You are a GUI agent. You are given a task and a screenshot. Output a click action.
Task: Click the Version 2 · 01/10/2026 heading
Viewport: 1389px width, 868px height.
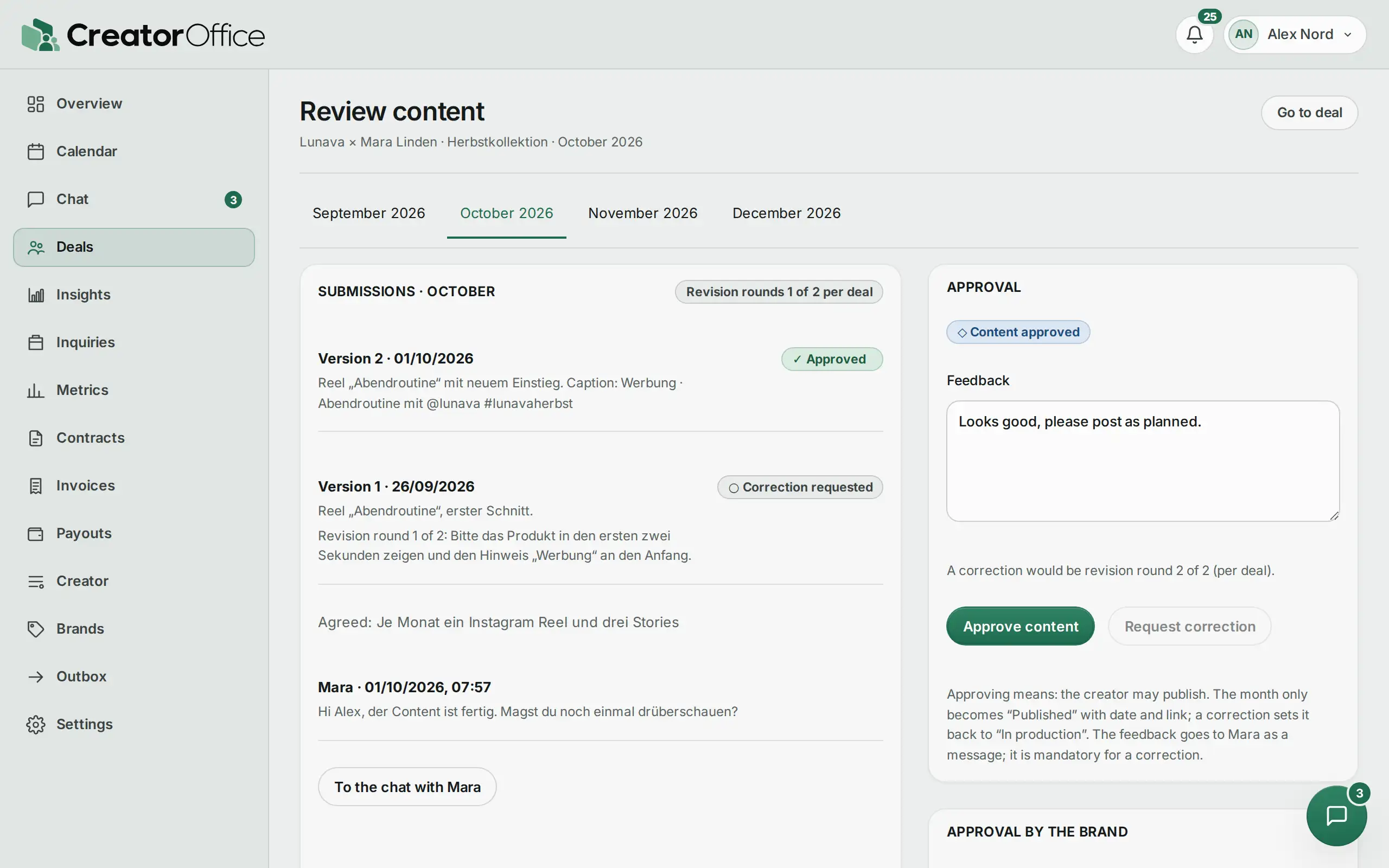tap(396, 358)
